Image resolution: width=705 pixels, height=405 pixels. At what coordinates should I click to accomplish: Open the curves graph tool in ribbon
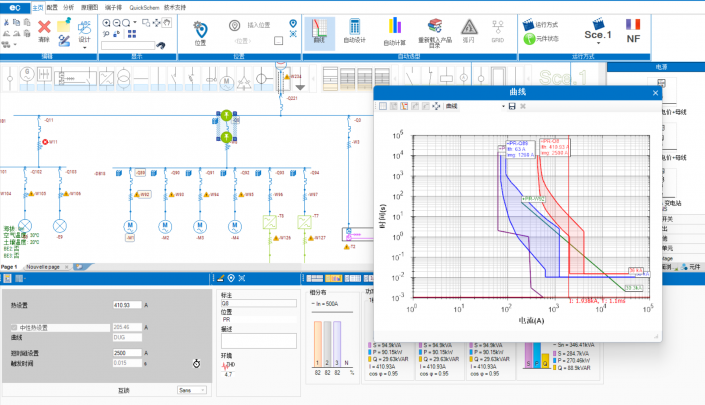click(319, 33)
